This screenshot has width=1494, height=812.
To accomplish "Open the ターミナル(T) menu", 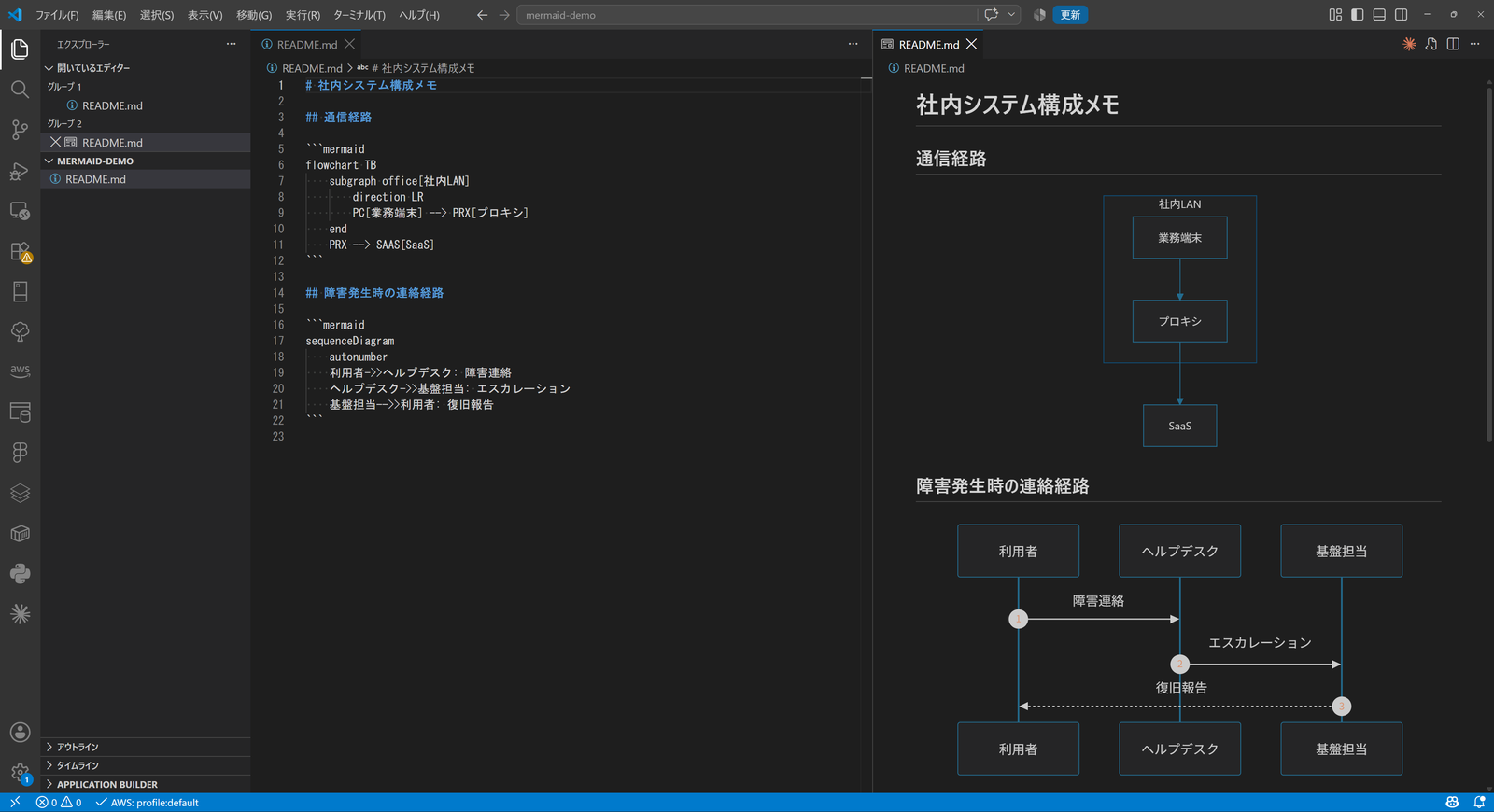I will (x=359, y=15).
